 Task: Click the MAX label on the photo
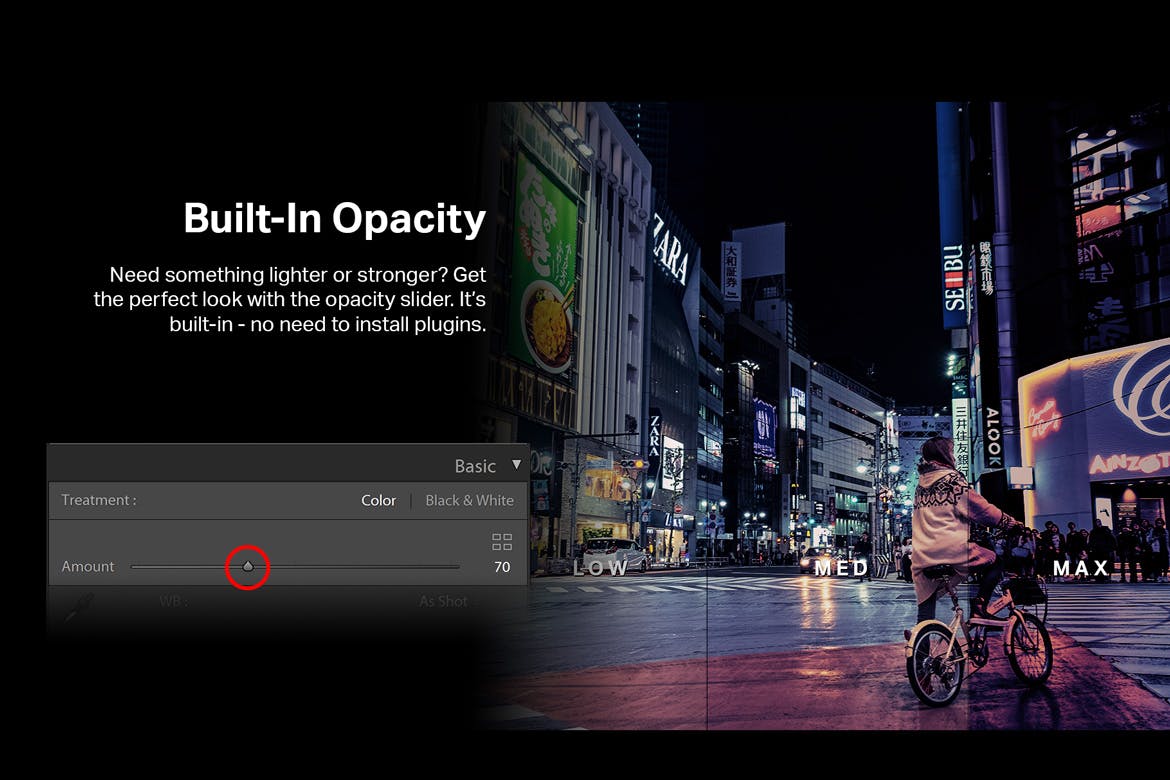(x=1081, y=568)
